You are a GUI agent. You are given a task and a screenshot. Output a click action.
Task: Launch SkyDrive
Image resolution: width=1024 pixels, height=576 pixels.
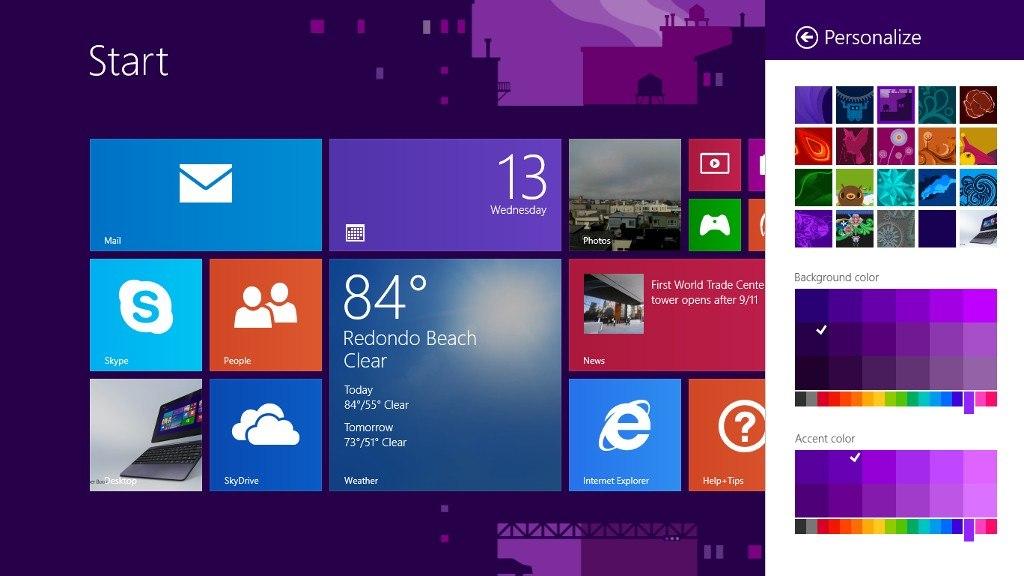(265, 434)
